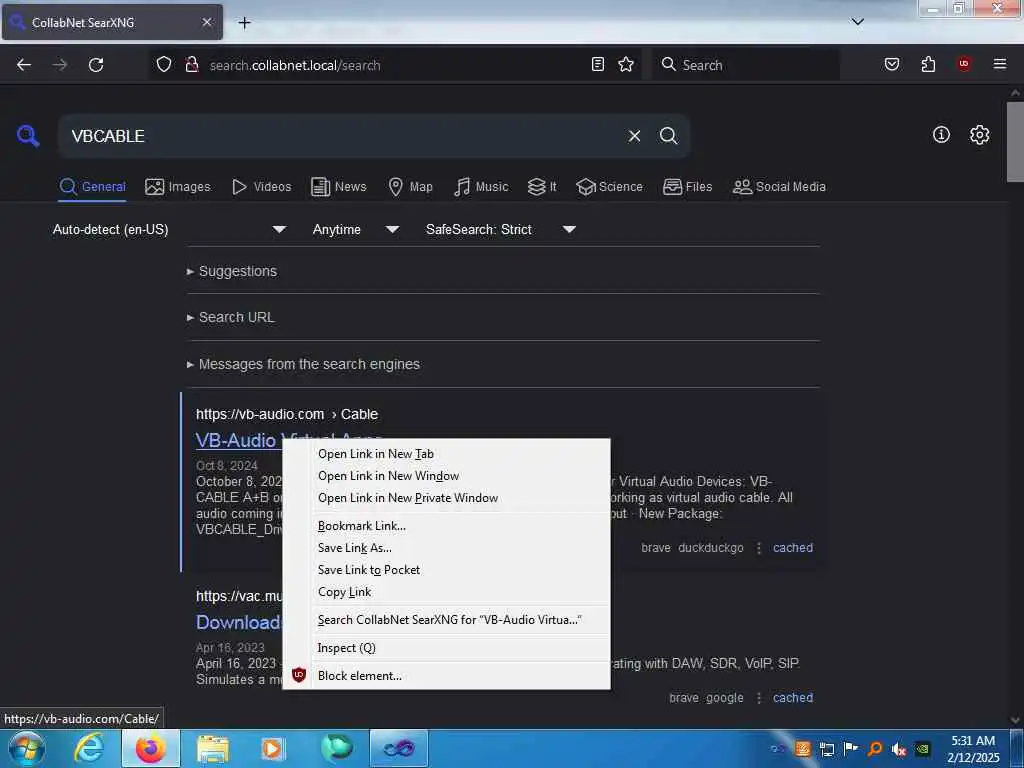Select the General category tab
Viewport: 1024px width, 768px height.
tap(92, 187)
